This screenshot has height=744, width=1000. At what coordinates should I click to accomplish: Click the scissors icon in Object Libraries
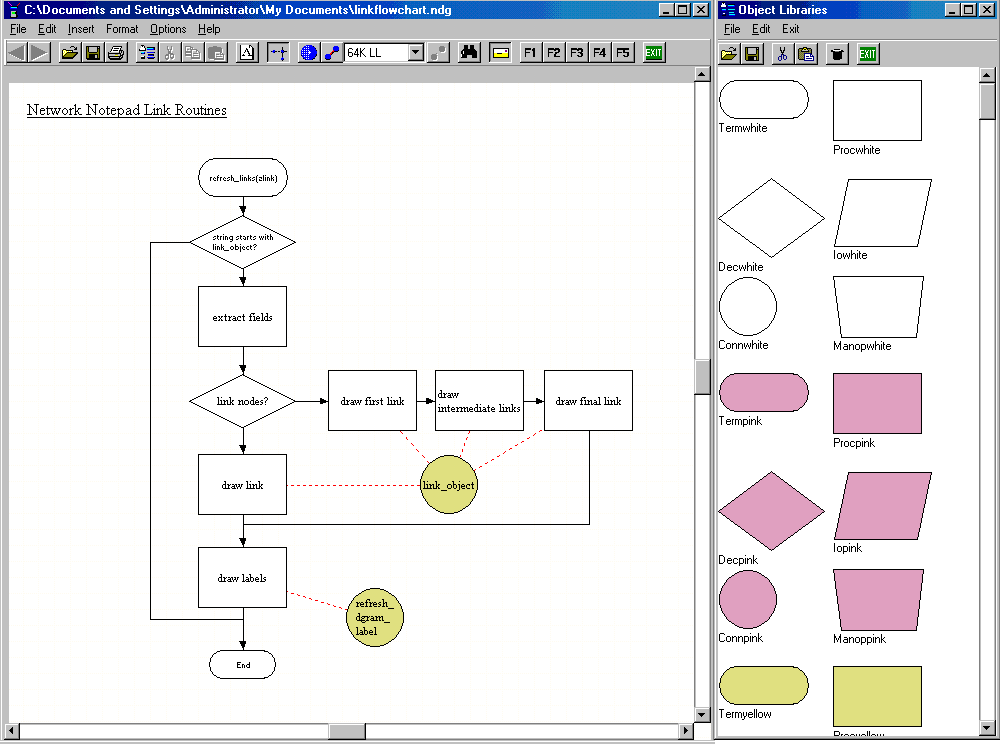tap(782, 54)
